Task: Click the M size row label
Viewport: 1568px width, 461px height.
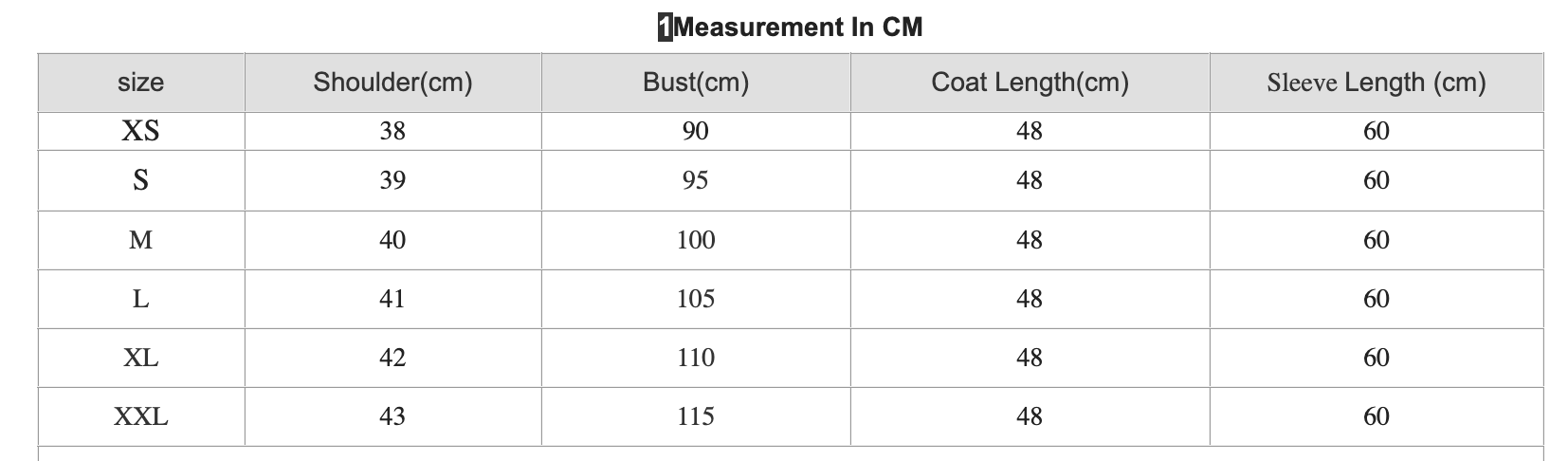Action: [140, 240]
